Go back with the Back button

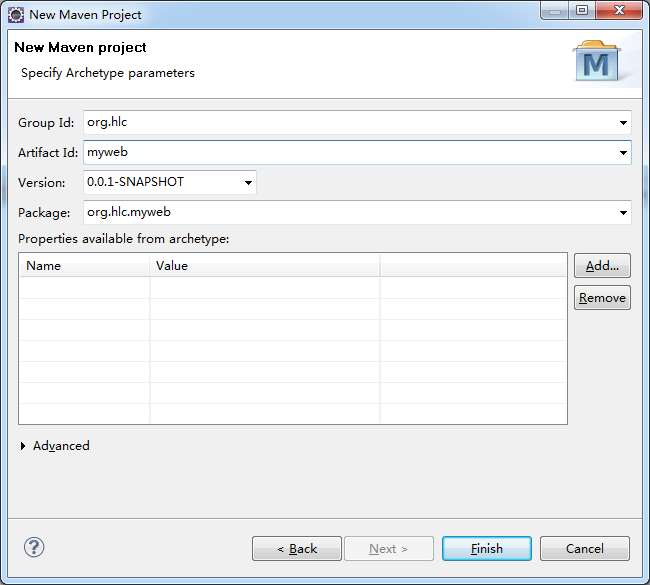(x=297, y=549)
